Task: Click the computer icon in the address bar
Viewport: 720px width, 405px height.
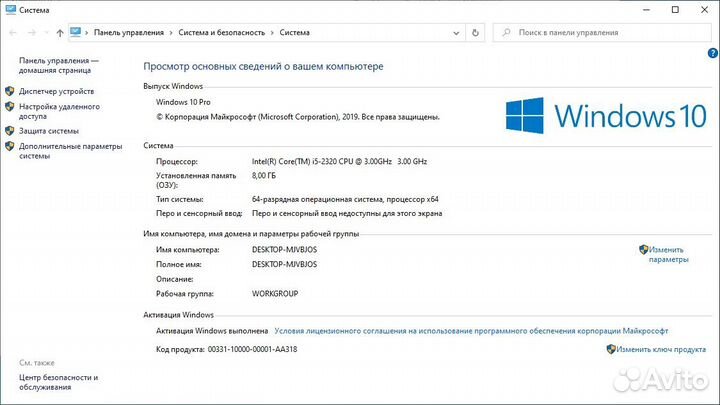Action: coord(76,32)
